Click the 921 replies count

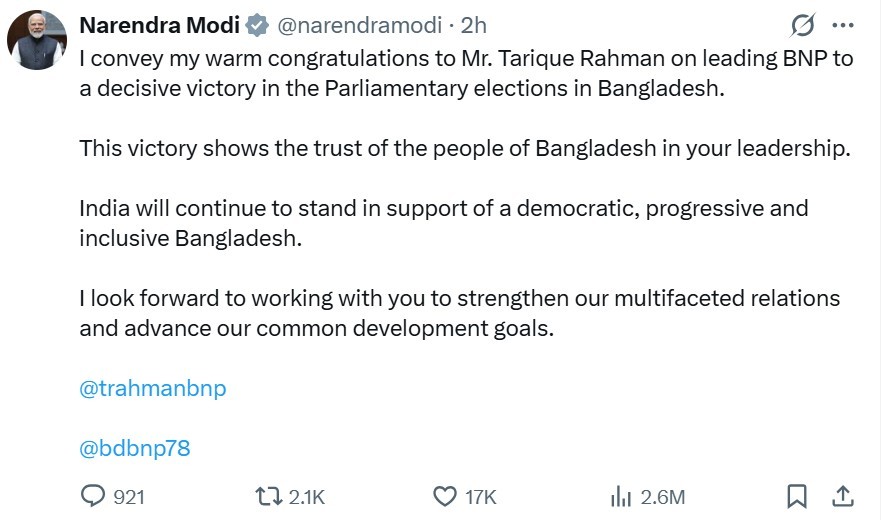pos(129,497)
